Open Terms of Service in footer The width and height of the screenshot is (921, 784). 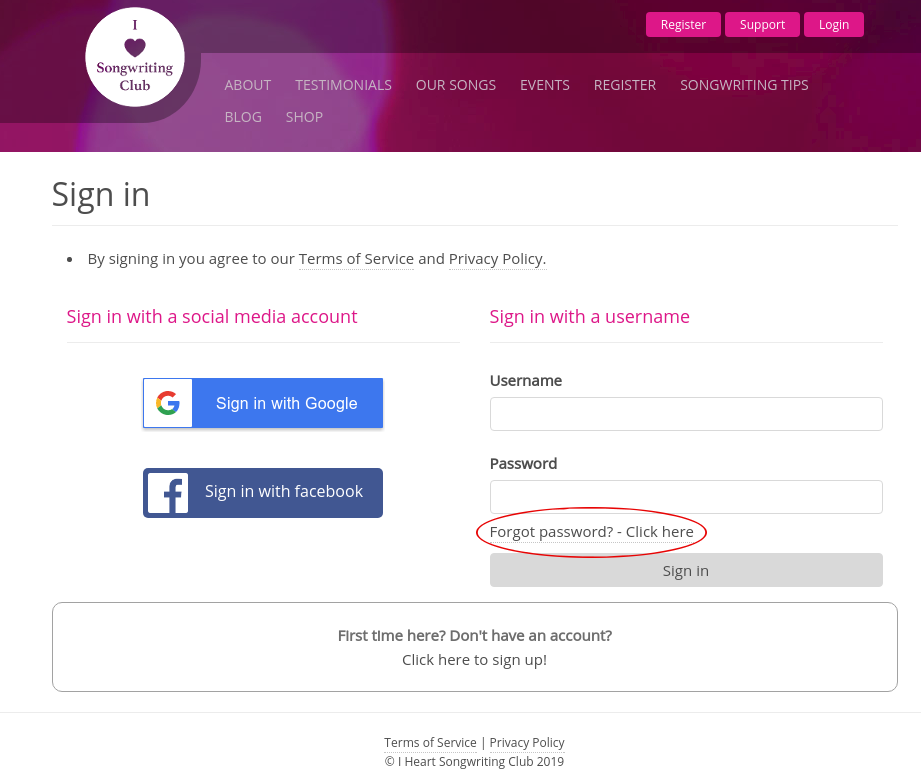(430, 743)
